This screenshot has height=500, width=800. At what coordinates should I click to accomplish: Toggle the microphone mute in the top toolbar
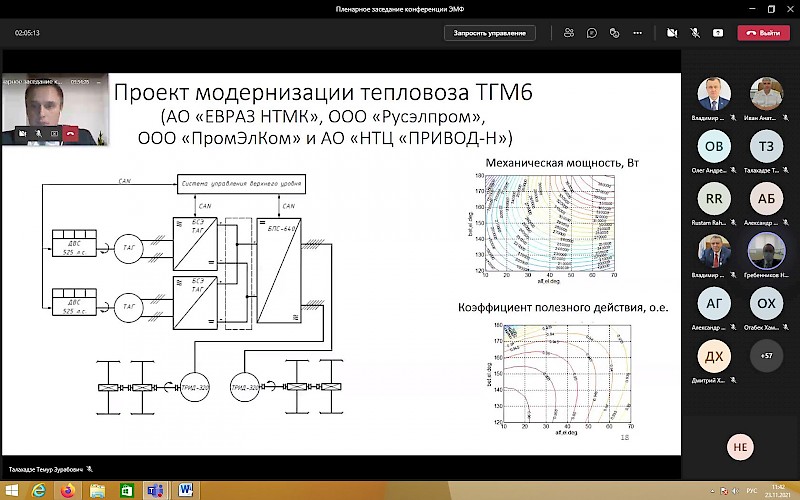(693, 33)
